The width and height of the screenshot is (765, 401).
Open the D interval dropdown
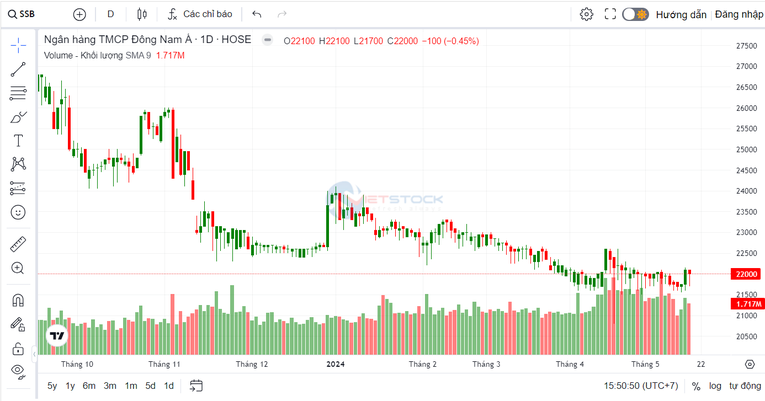tap(110, 14)
